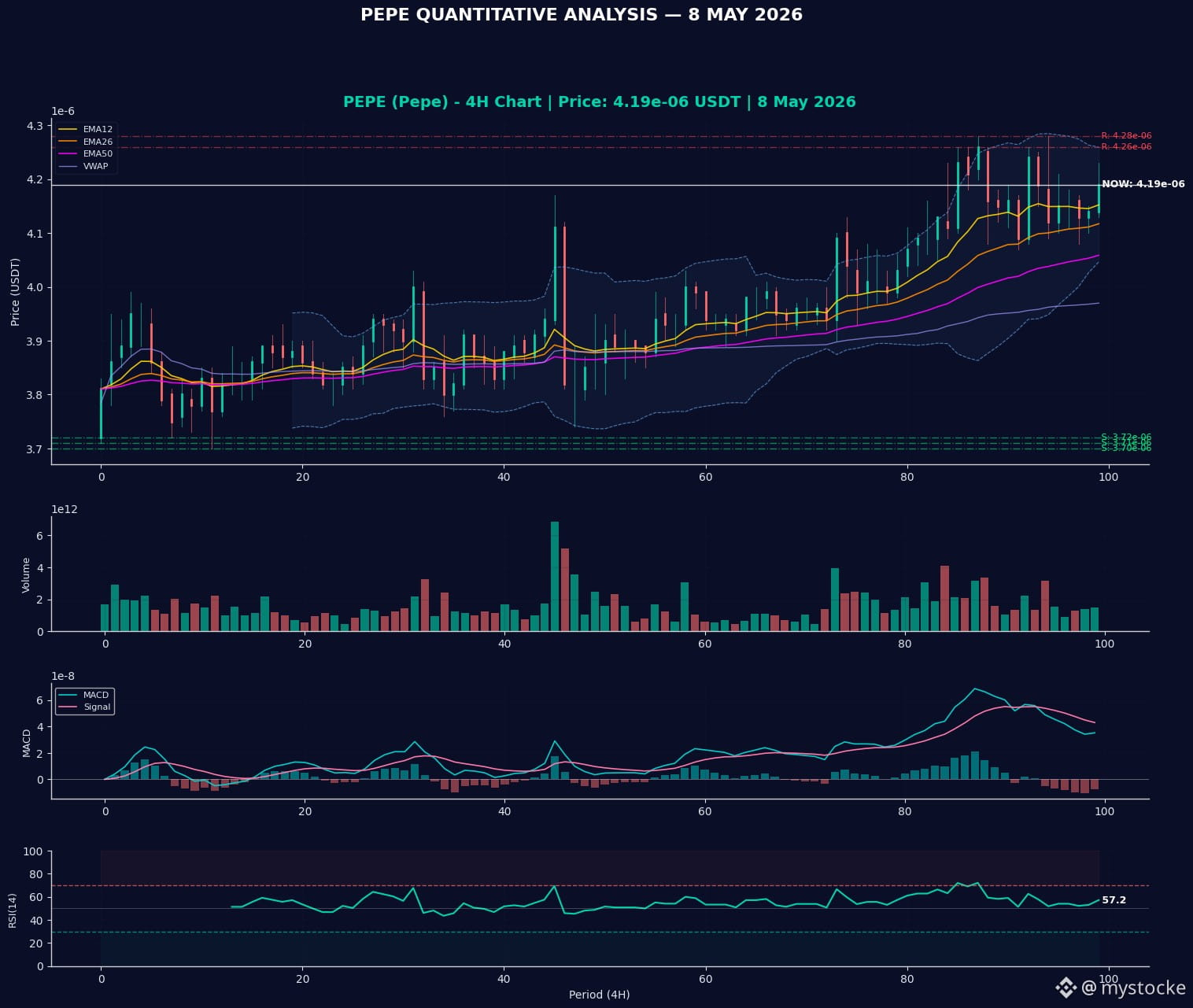
Task: Click the EMA26 orange line sample in the legend
Action: [68, 142]
